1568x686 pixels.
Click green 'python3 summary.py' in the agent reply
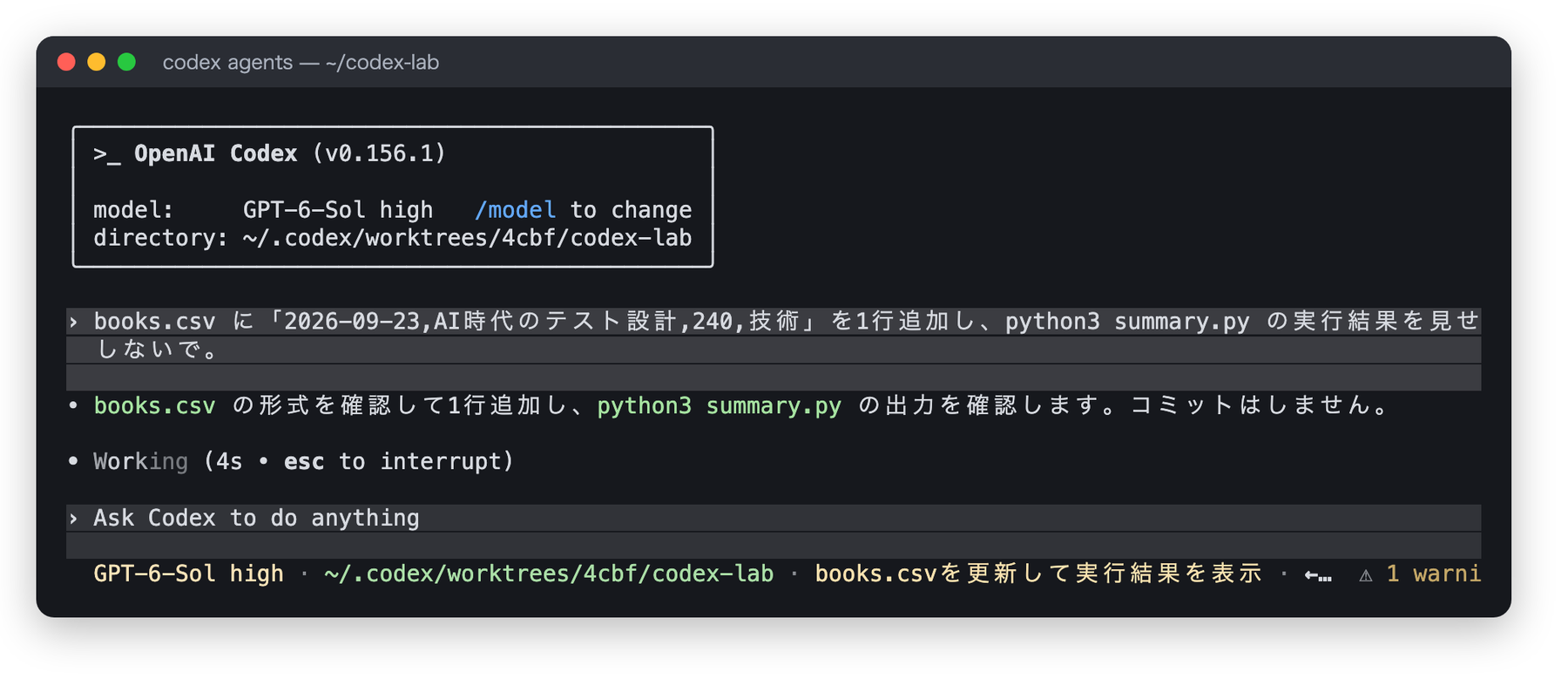point(719,406)
